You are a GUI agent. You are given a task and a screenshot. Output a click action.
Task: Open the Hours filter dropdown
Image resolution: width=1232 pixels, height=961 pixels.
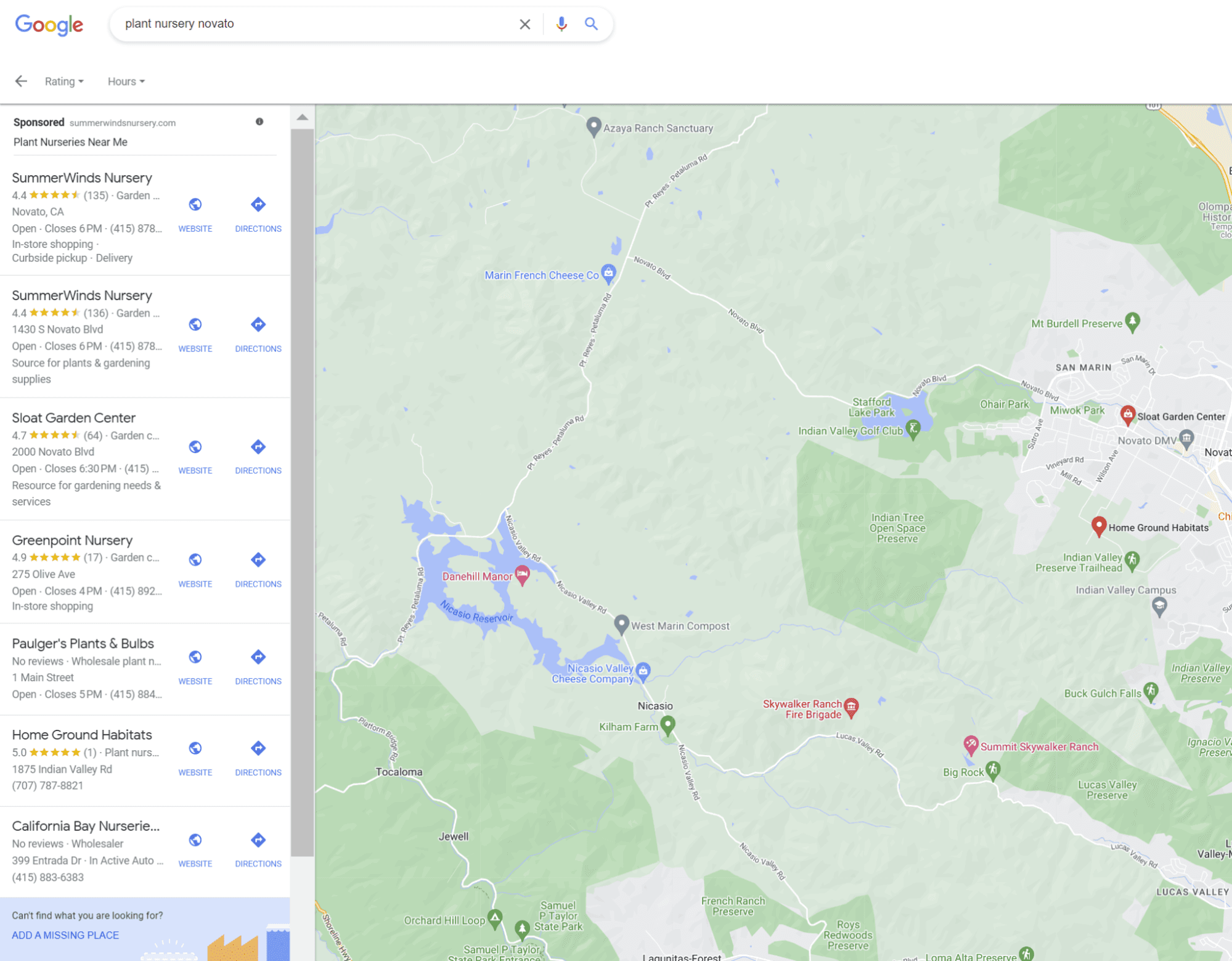[126, 81]
